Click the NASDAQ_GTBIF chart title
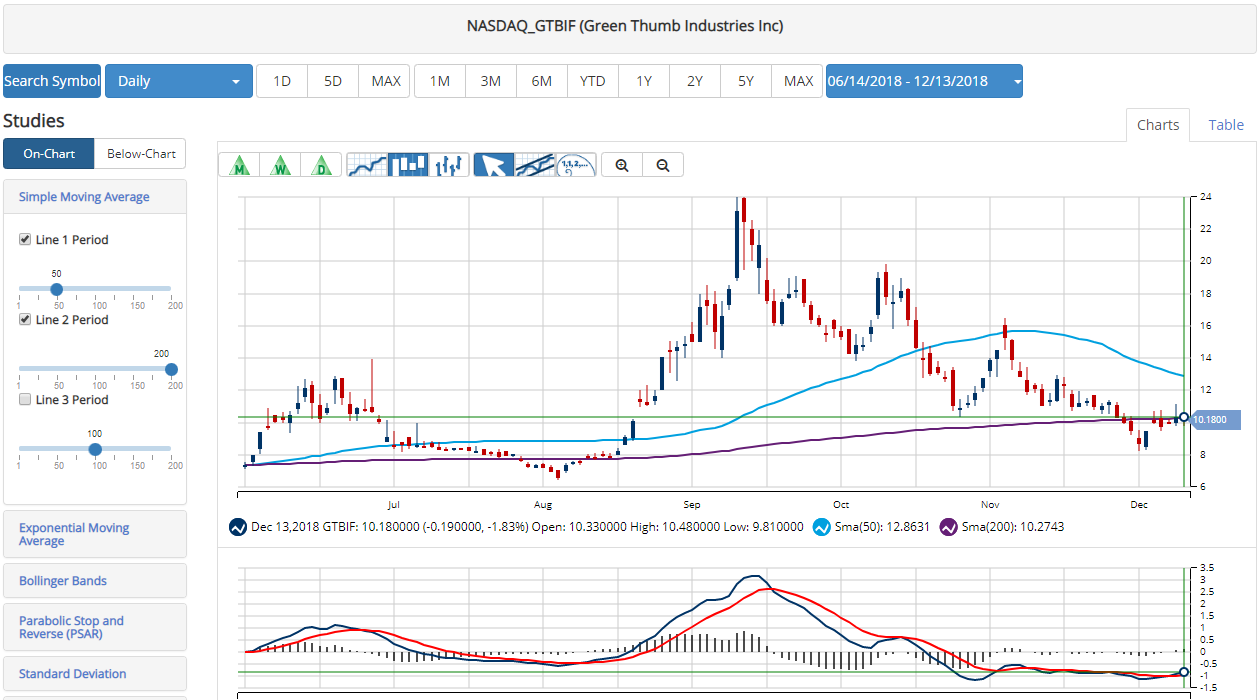Image resolution: width=1260 pixels, height=700 pixels. pos(625,26)
